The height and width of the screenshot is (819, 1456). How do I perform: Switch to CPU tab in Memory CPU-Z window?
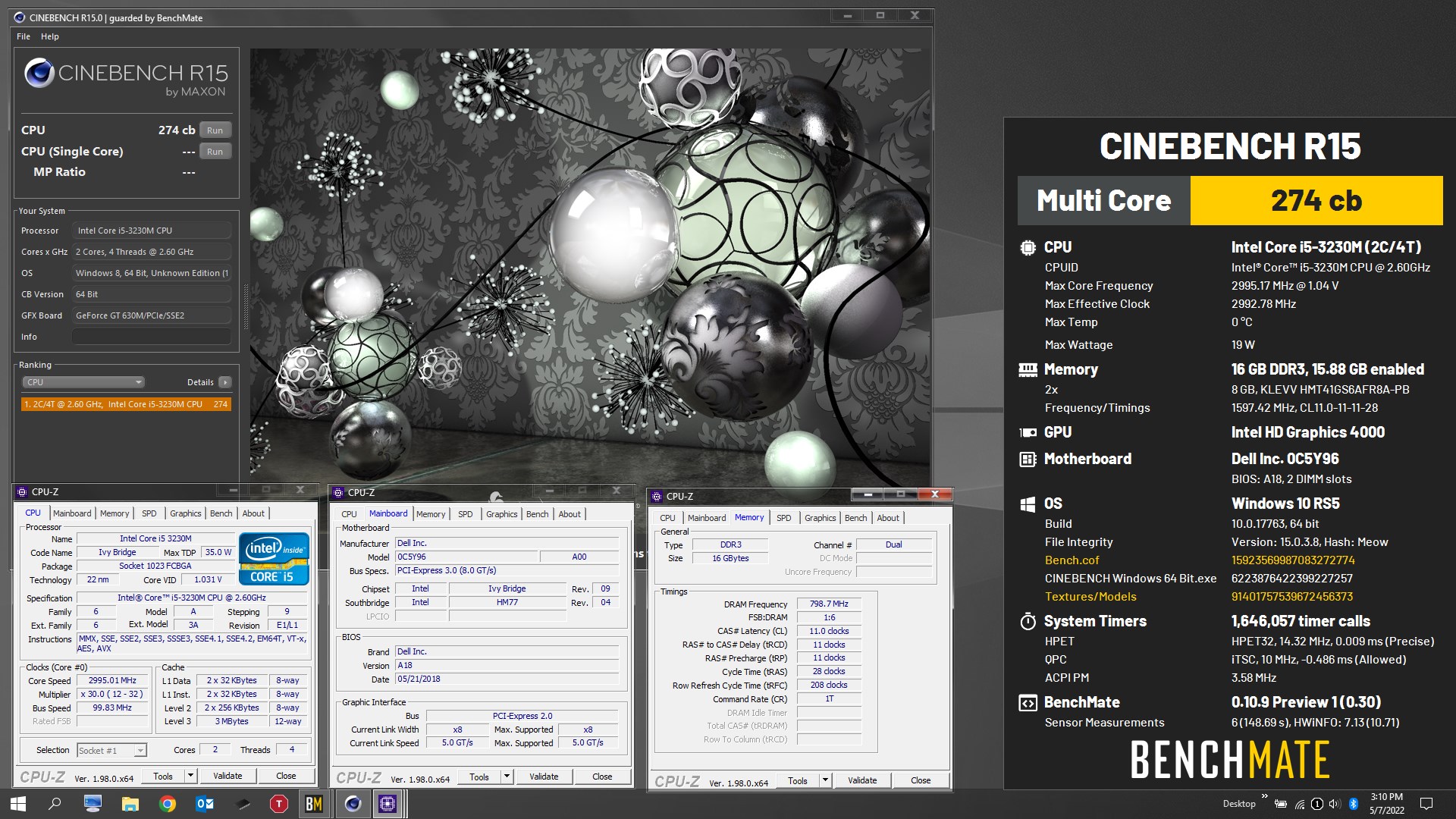(667, 518)
